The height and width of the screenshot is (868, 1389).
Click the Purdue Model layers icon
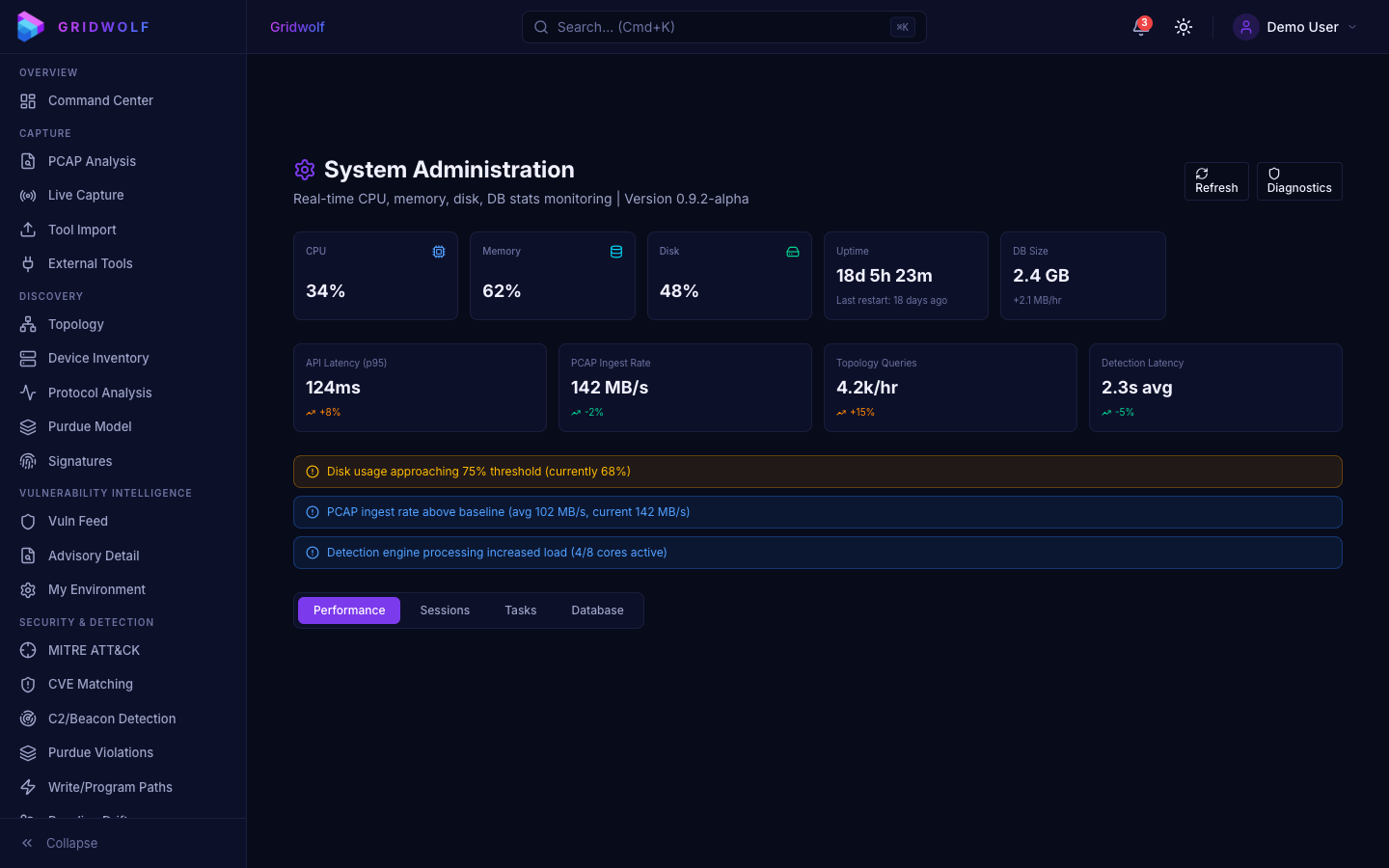(28, 426)
